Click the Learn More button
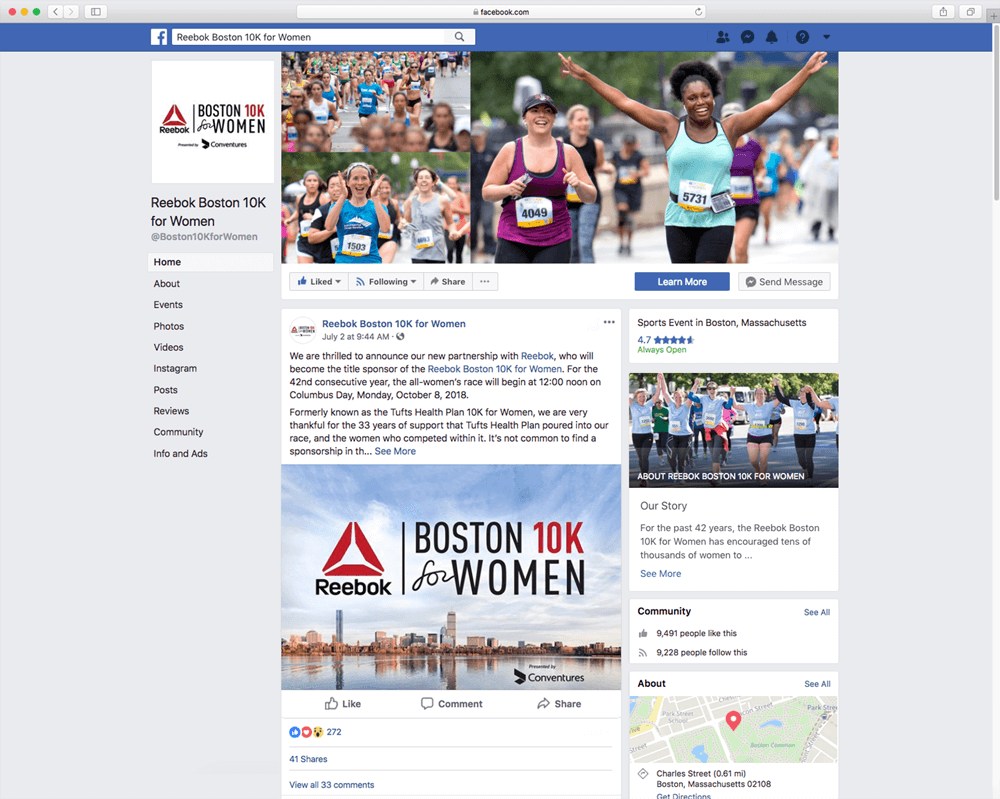 (682, 282)
